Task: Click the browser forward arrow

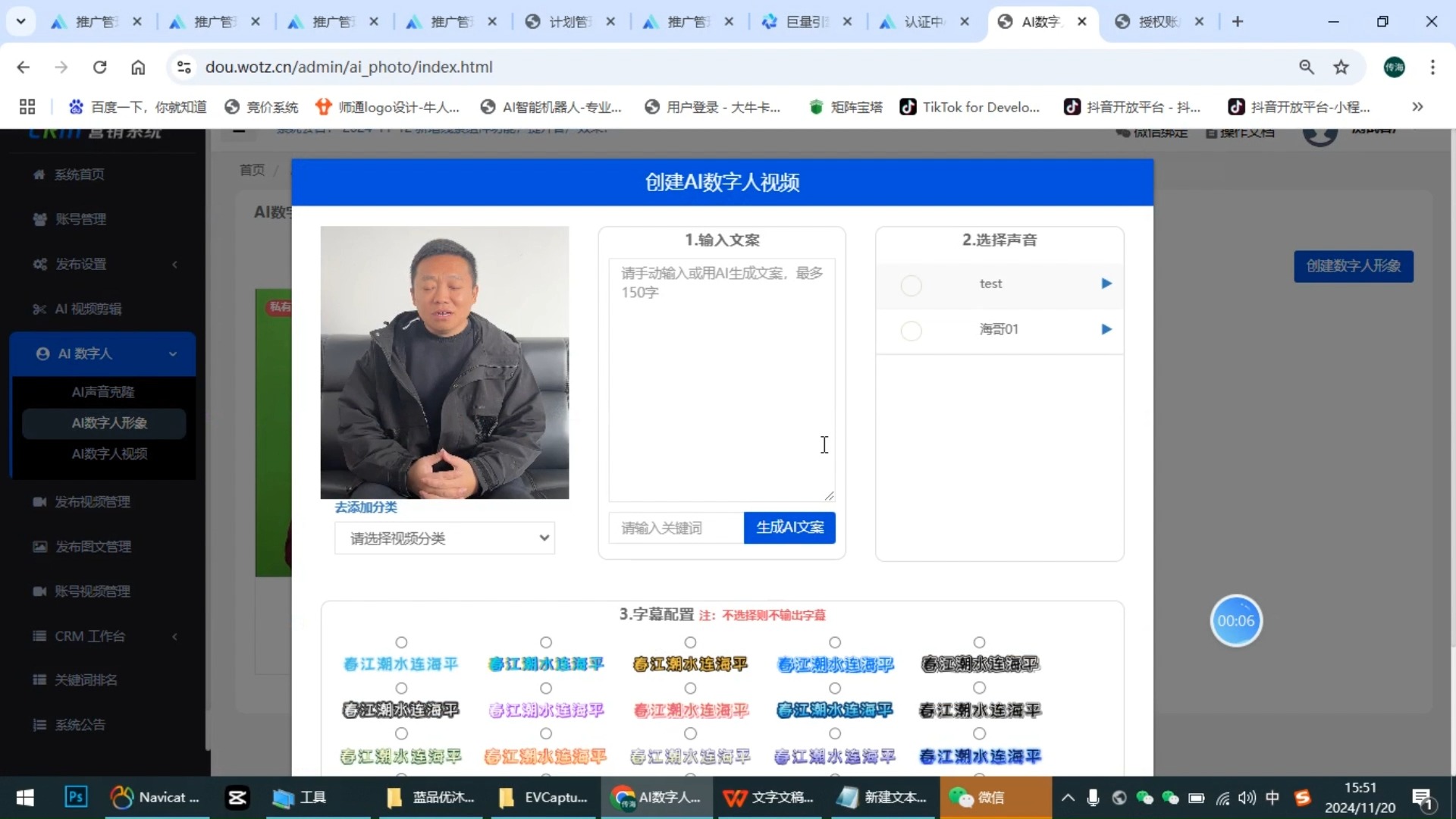Action: coord(61,67)
